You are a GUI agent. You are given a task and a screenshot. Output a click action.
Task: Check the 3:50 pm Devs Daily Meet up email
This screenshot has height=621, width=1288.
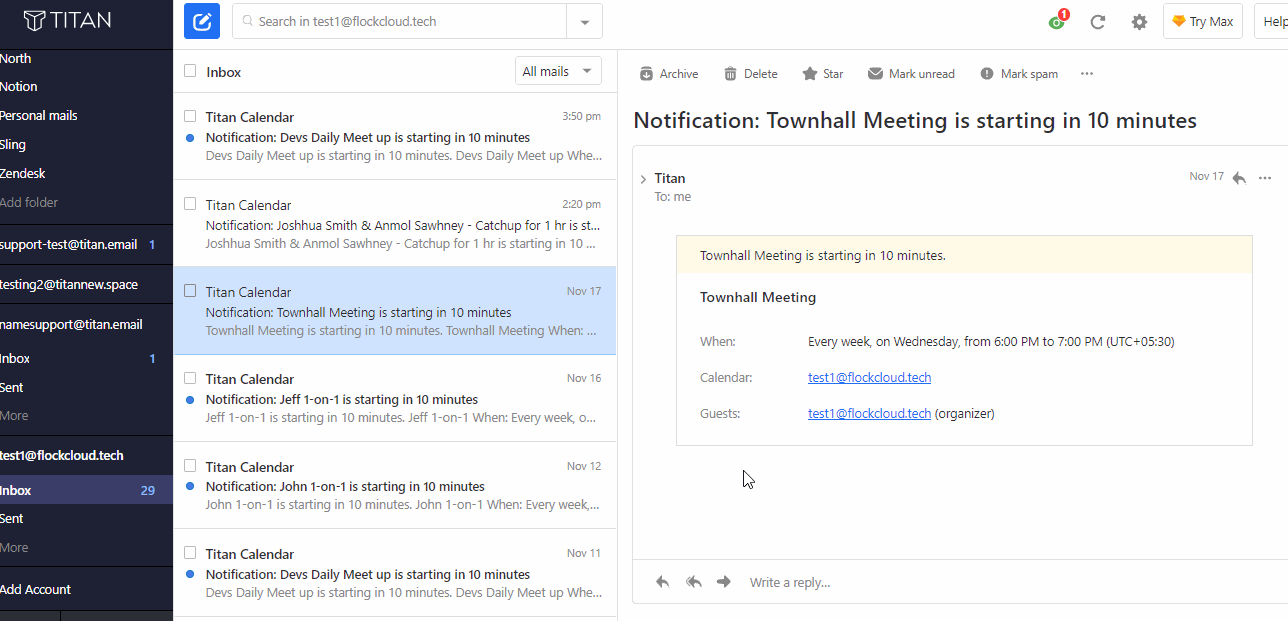(x=190, y=116)
